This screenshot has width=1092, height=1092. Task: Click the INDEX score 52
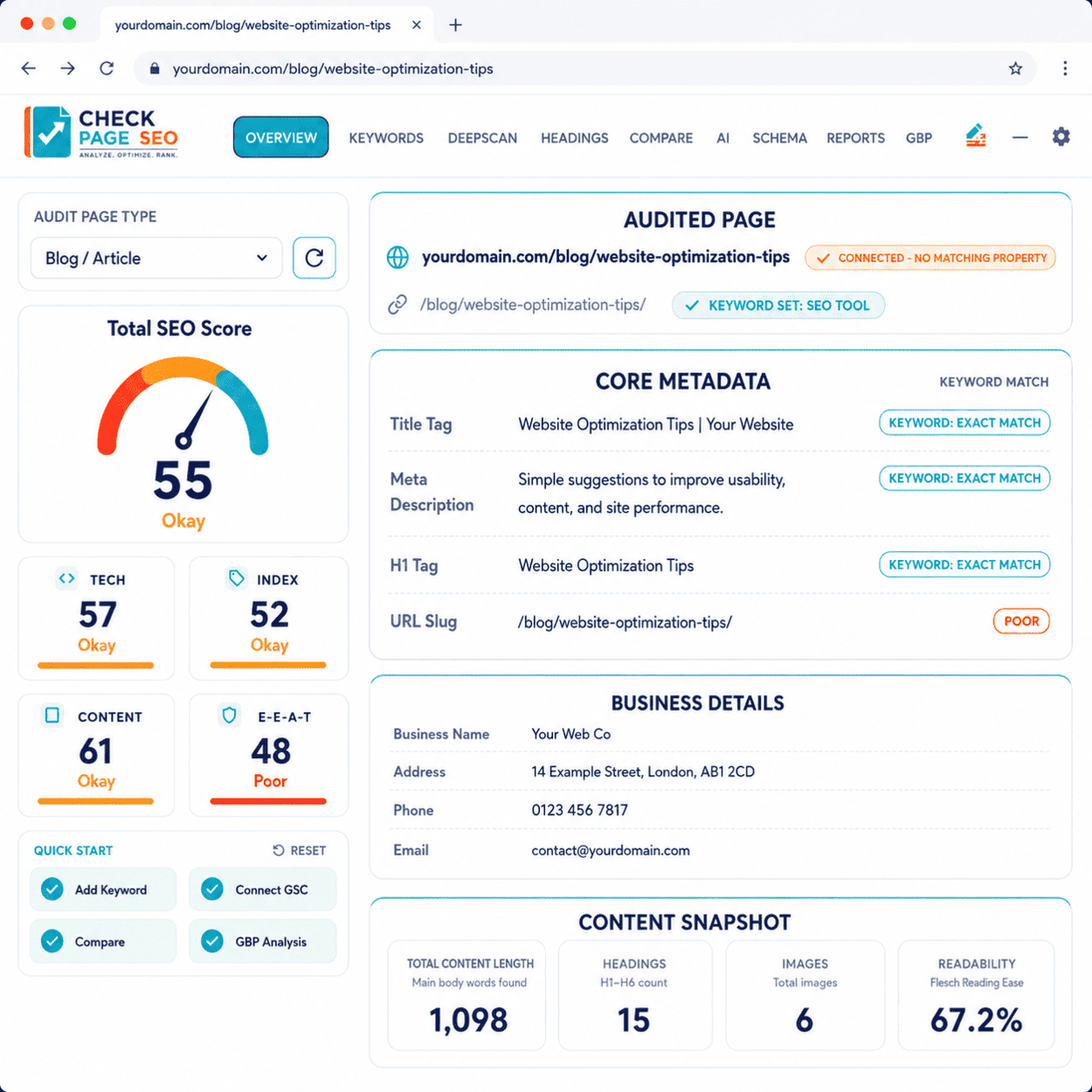(269, 615)
